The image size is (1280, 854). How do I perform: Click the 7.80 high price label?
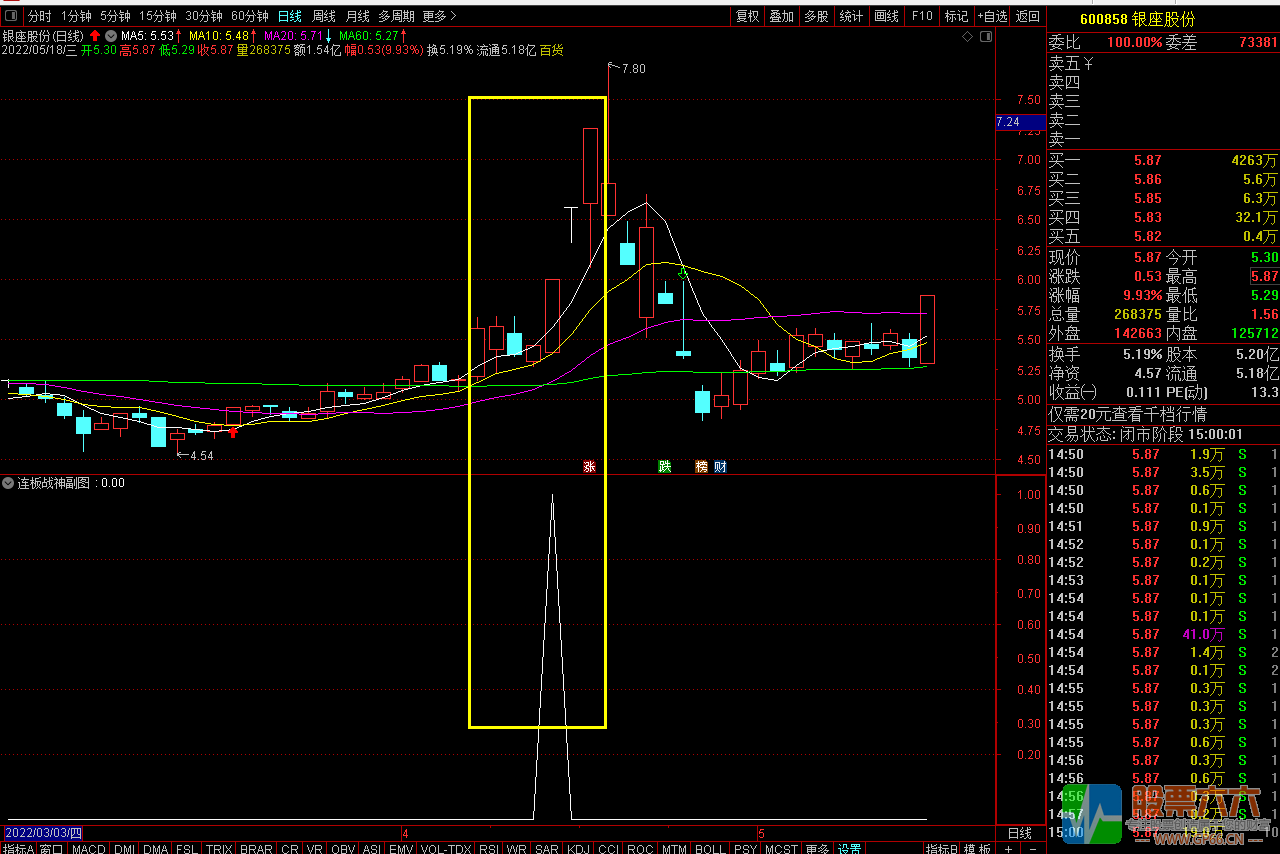coord(634,69)
